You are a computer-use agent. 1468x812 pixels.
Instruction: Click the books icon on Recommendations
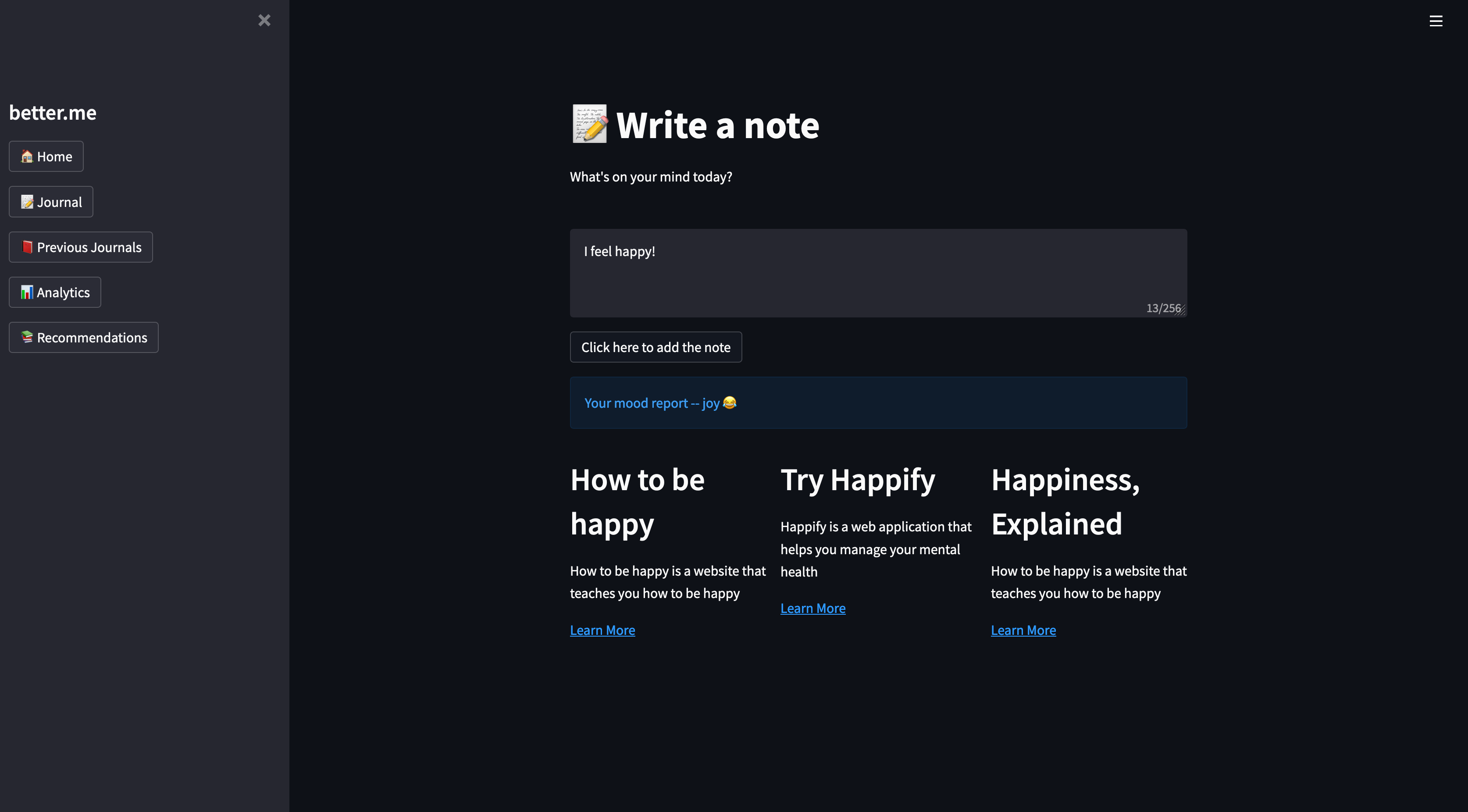27,337
